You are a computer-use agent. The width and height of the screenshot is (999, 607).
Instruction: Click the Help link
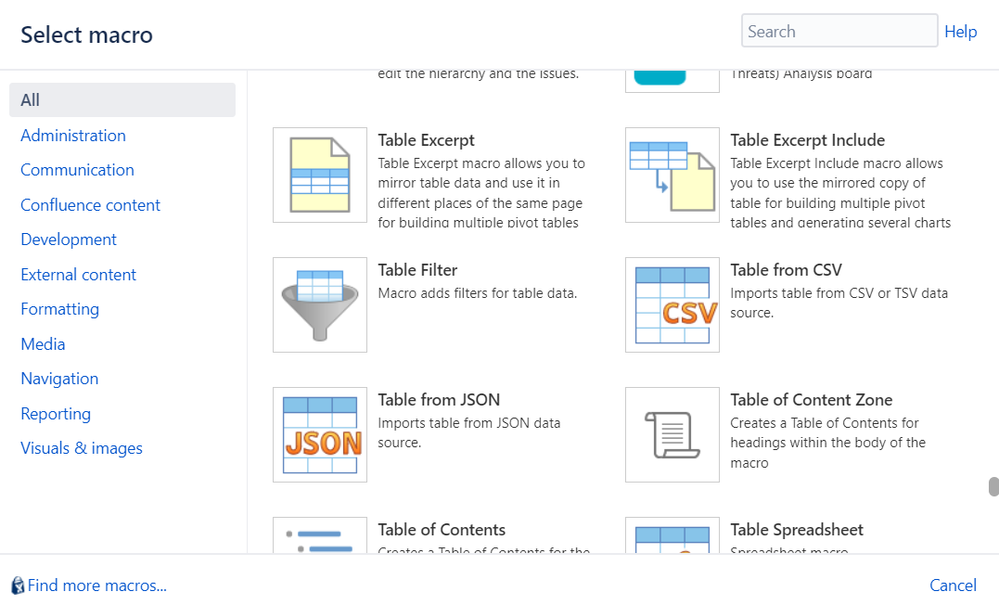pyautogui.click(x=960, y=32)
